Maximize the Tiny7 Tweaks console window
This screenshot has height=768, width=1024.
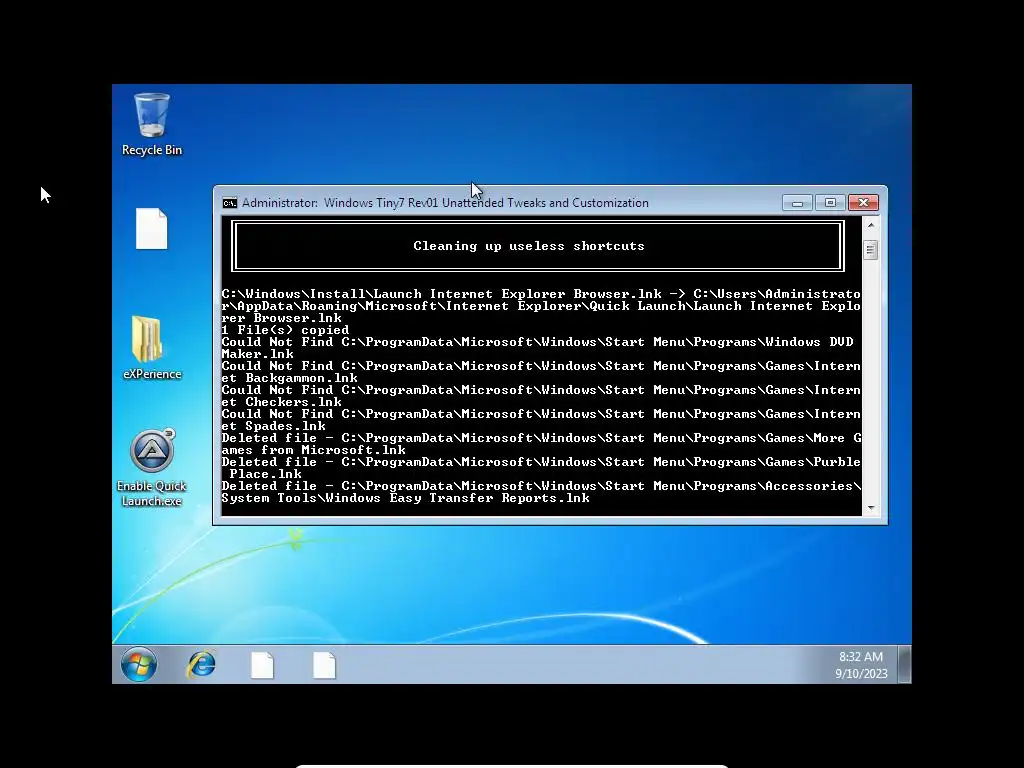pos(830,203)
